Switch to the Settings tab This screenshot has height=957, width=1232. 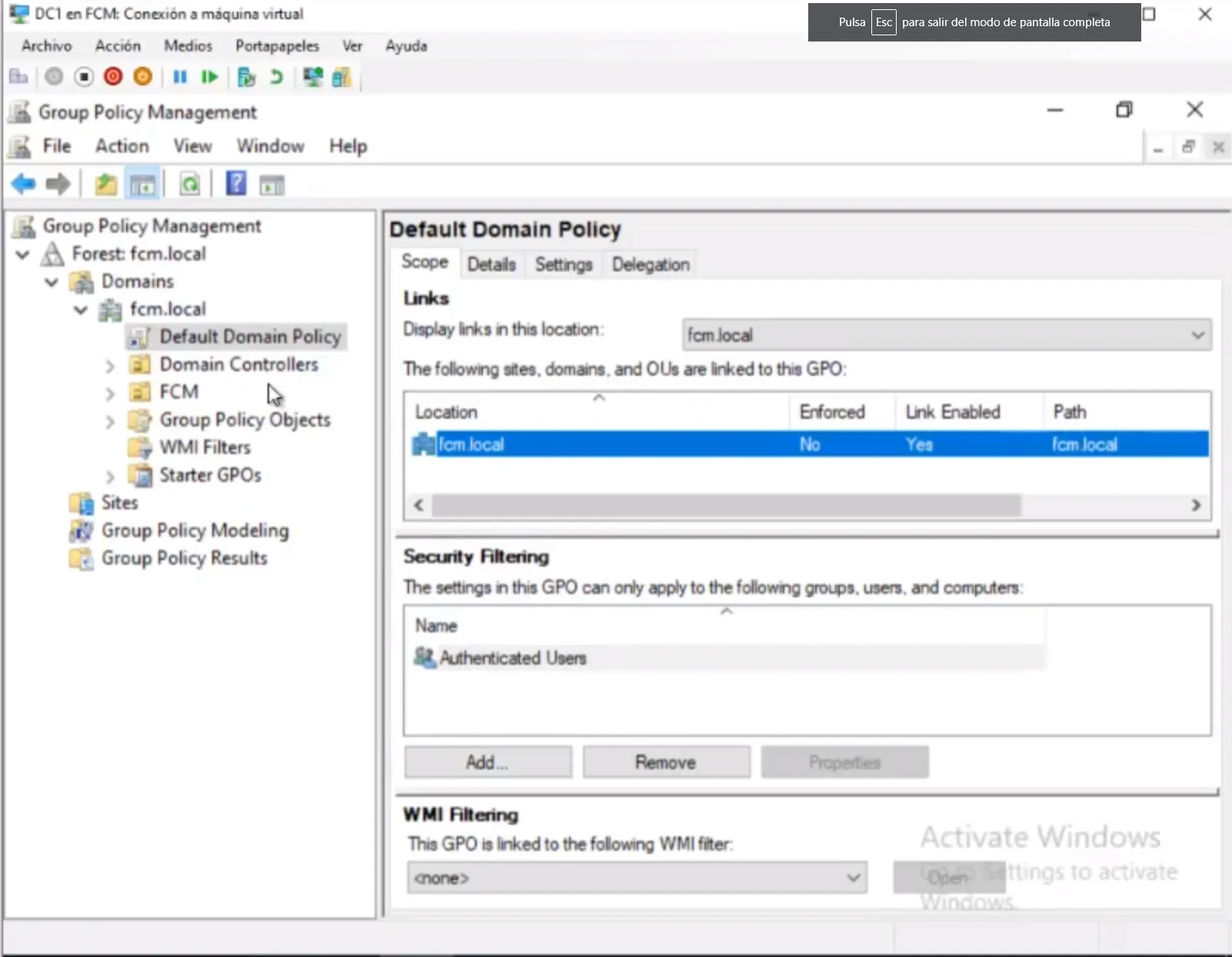563,264
